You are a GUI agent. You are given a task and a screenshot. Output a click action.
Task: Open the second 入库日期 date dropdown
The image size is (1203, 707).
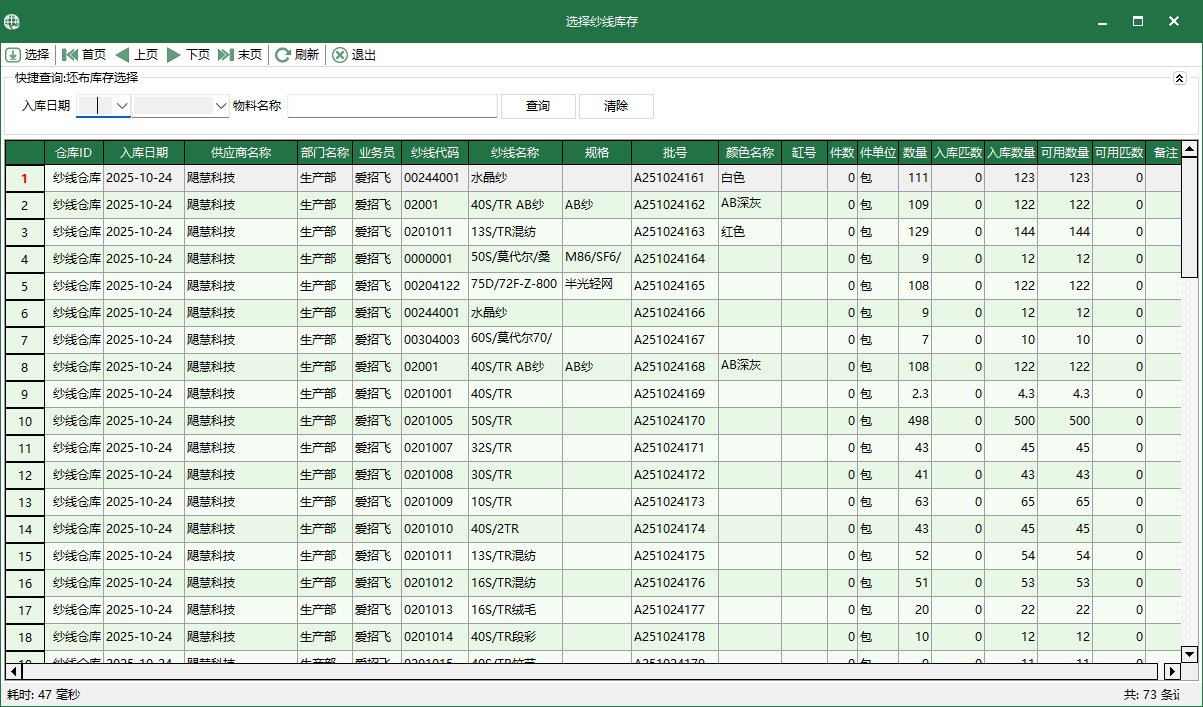(x=221, y=105)
